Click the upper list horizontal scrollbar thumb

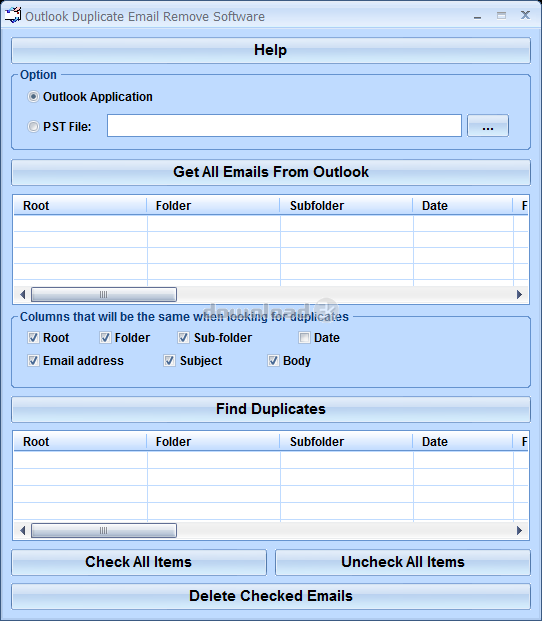pos(104,294)
